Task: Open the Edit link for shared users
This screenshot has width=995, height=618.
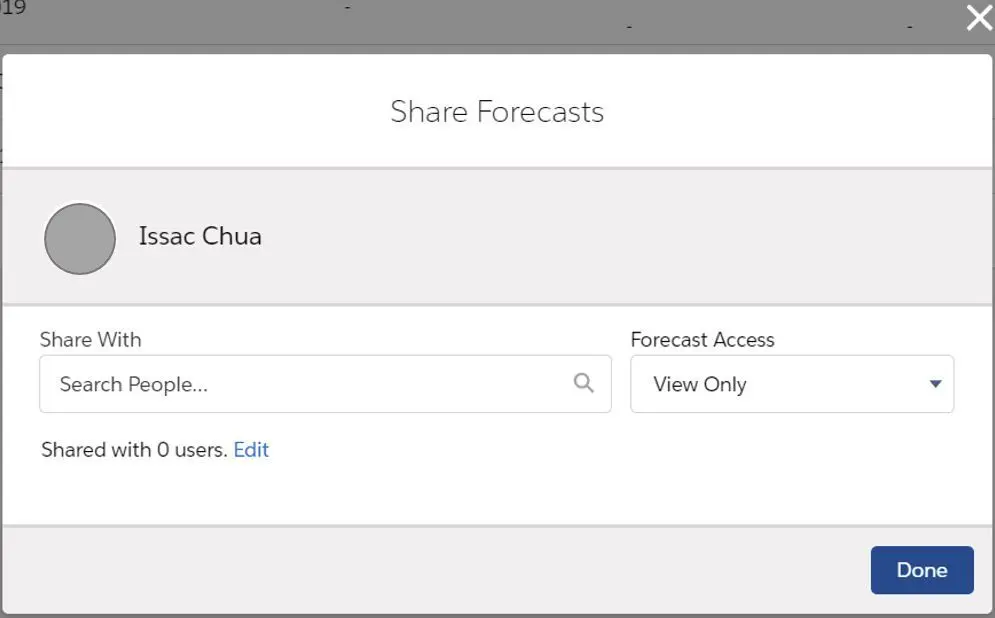Action: click(x=251, y=449)
